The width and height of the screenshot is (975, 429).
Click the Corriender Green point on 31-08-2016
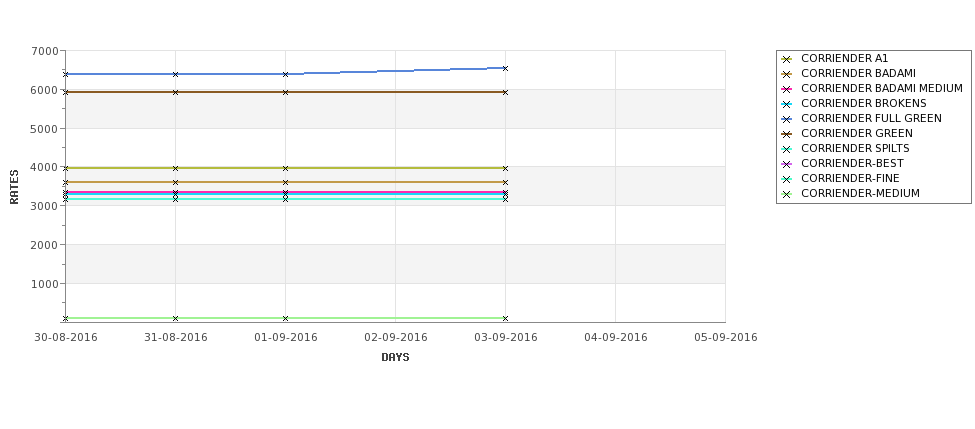click(175, 92)
